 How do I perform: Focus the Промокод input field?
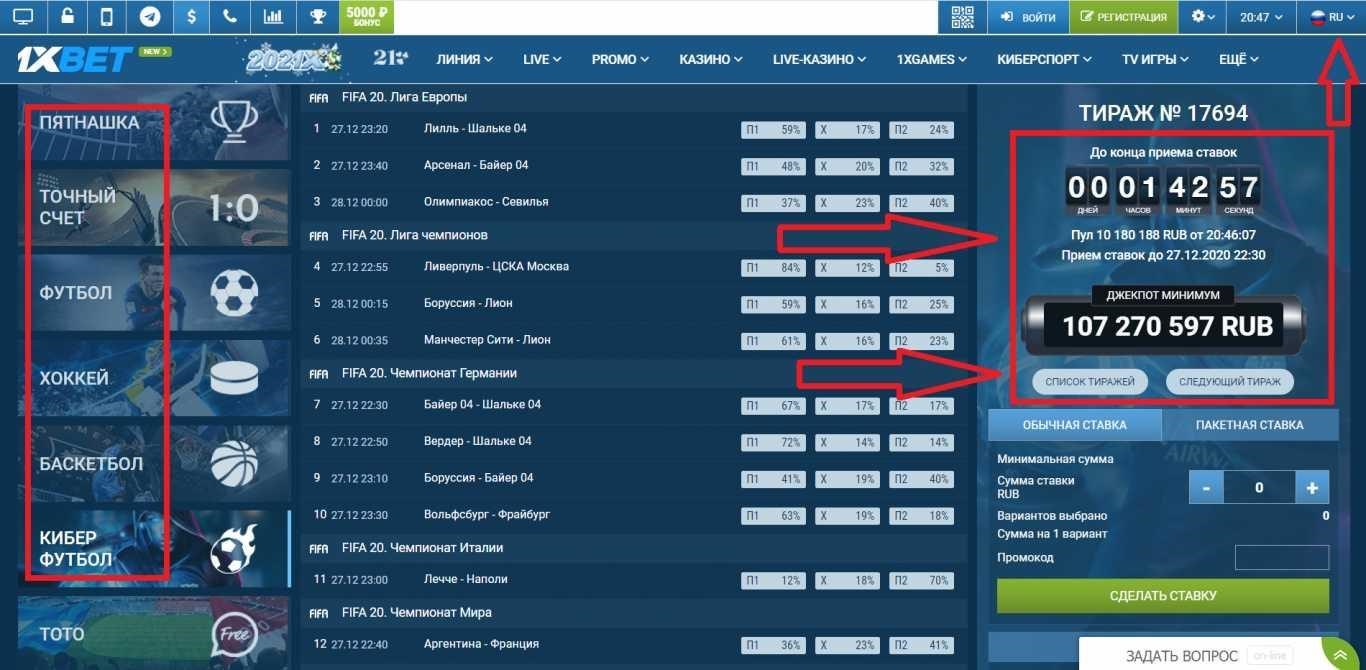click(x=1282, y=557)
